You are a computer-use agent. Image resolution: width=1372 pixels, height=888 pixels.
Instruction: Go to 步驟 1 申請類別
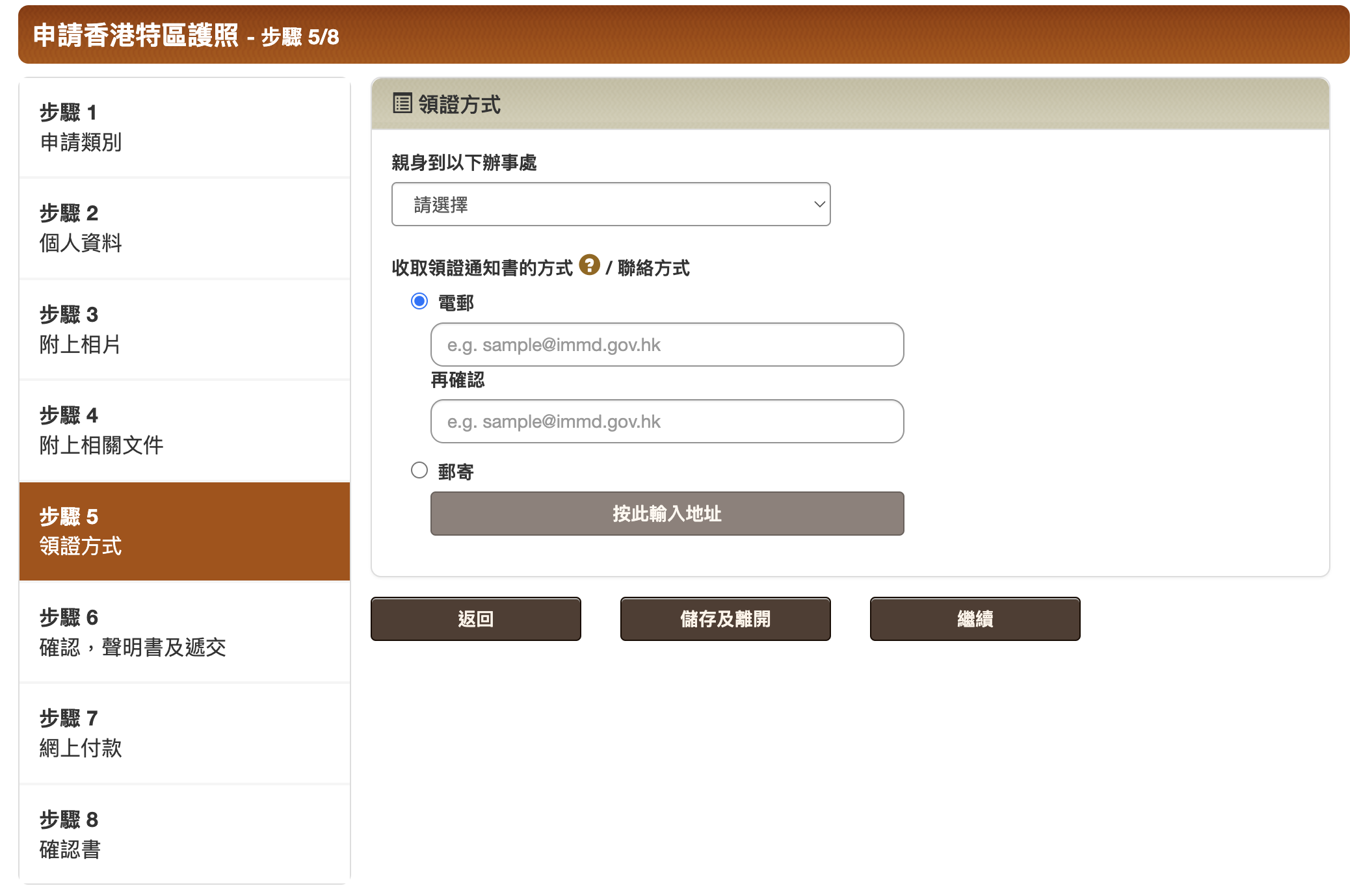(185, 127)
